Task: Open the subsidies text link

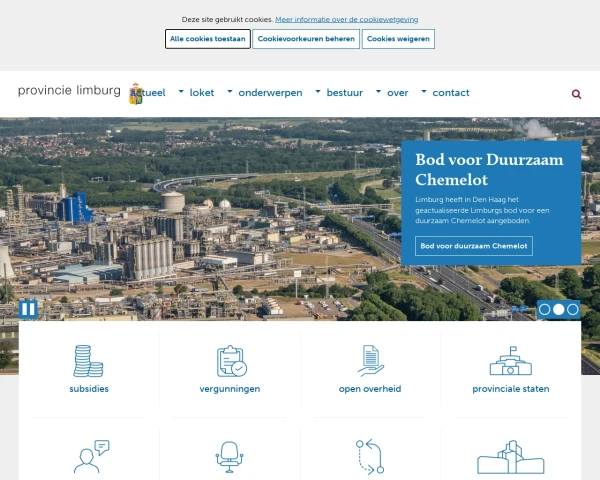Action: (x=89, y=389)
